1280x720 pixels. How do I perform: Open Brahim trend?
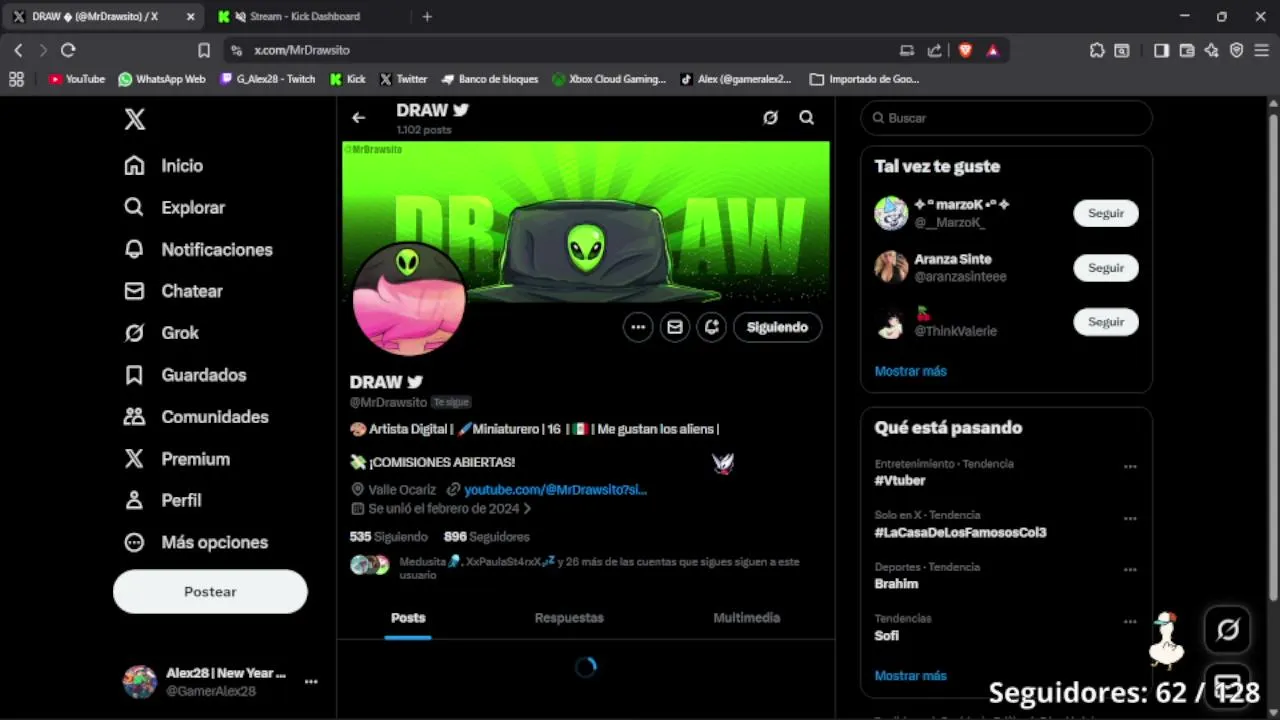tap(896, 584)
